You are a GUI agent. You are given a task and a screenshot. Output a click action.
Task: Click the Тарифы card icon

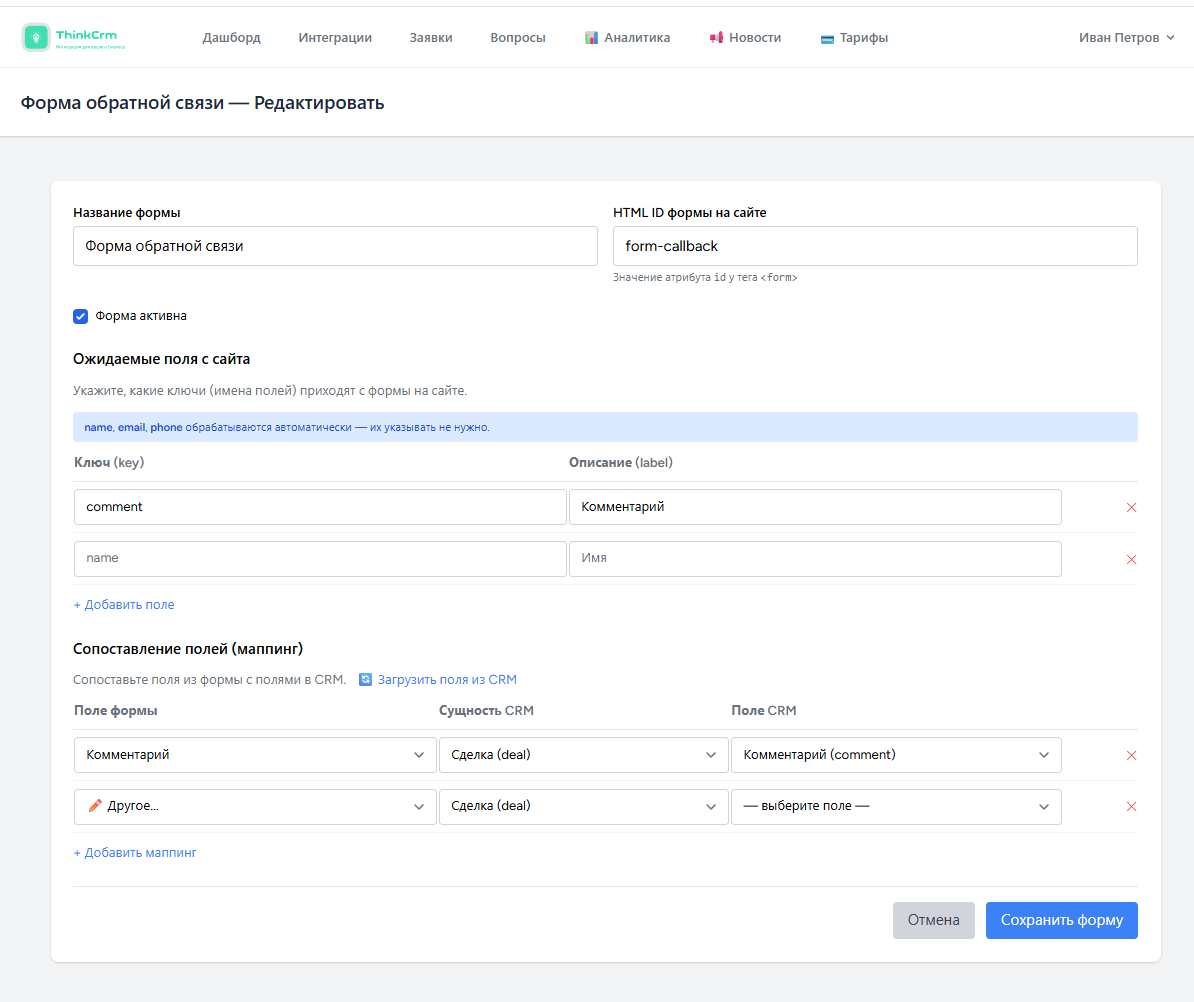[827, 38]
